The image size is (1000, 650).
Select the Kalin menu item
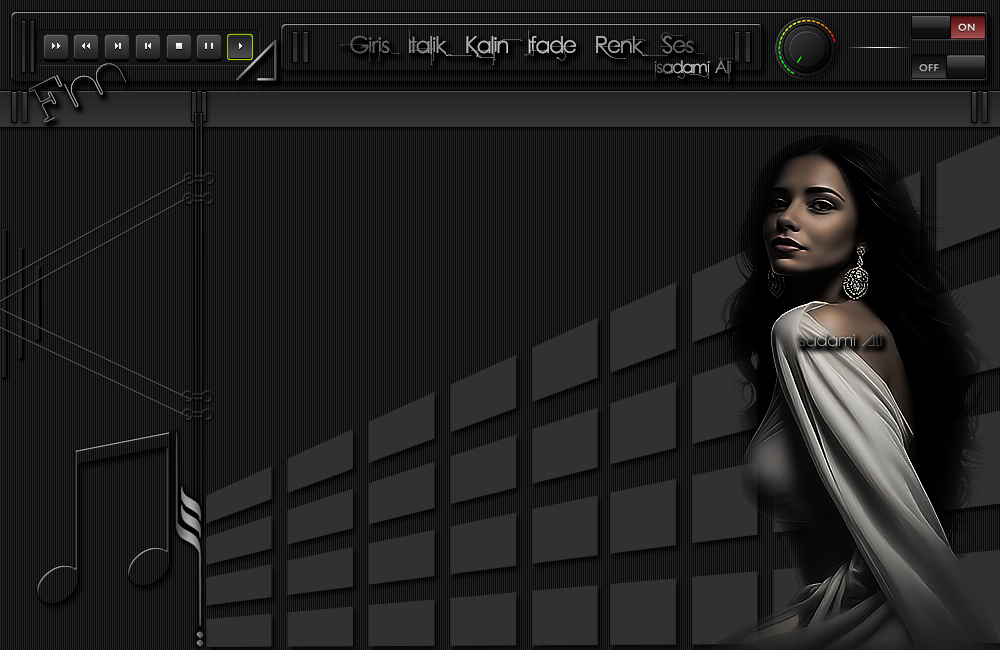click(487, 46)
